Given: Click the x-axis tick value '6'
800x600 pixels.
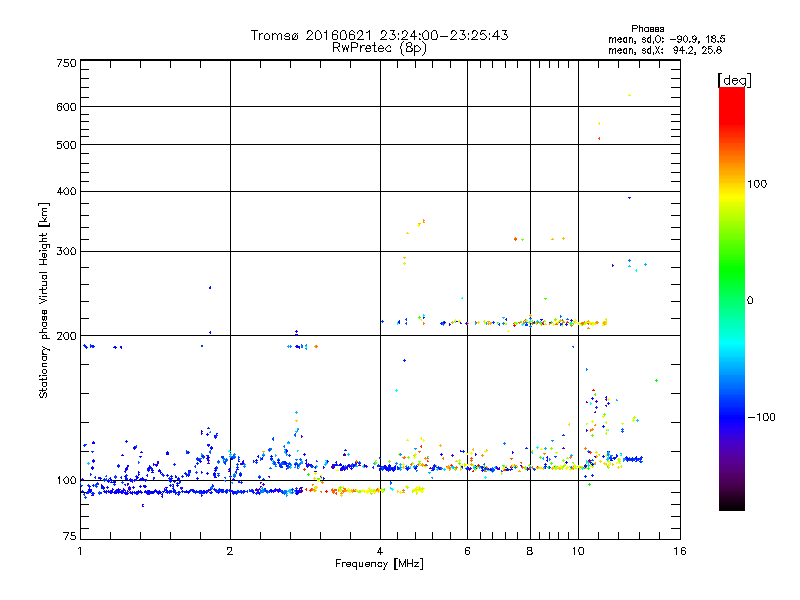Looking at the screenshot, I should 467,551.
